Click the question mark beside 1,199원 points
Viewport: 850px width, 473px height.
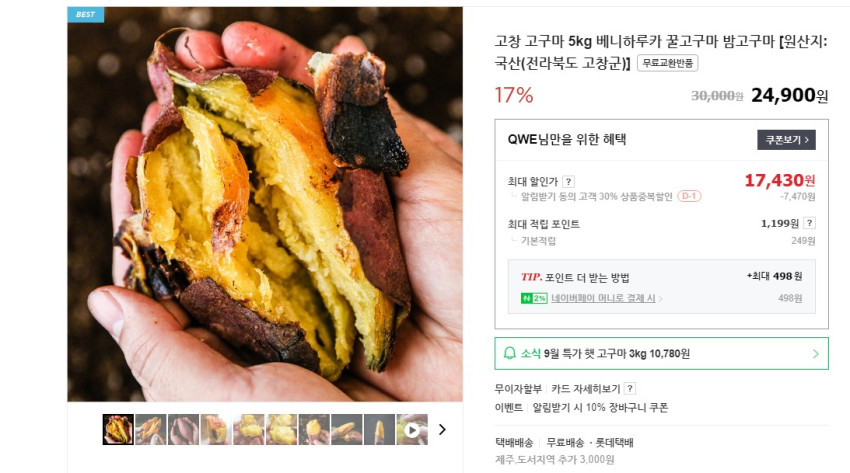coord(809,223)
